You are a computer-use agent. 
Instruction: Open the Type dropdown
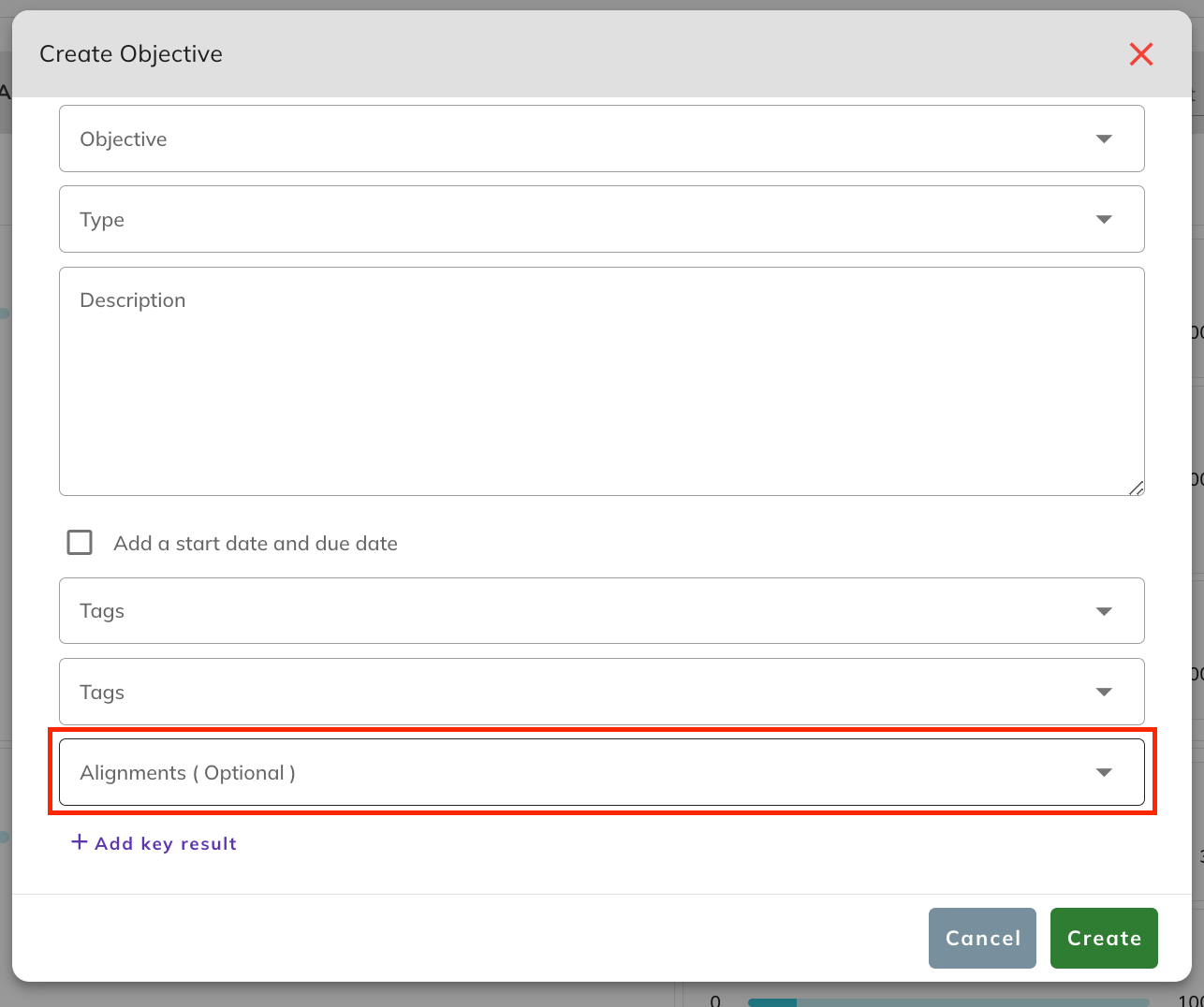601,219
